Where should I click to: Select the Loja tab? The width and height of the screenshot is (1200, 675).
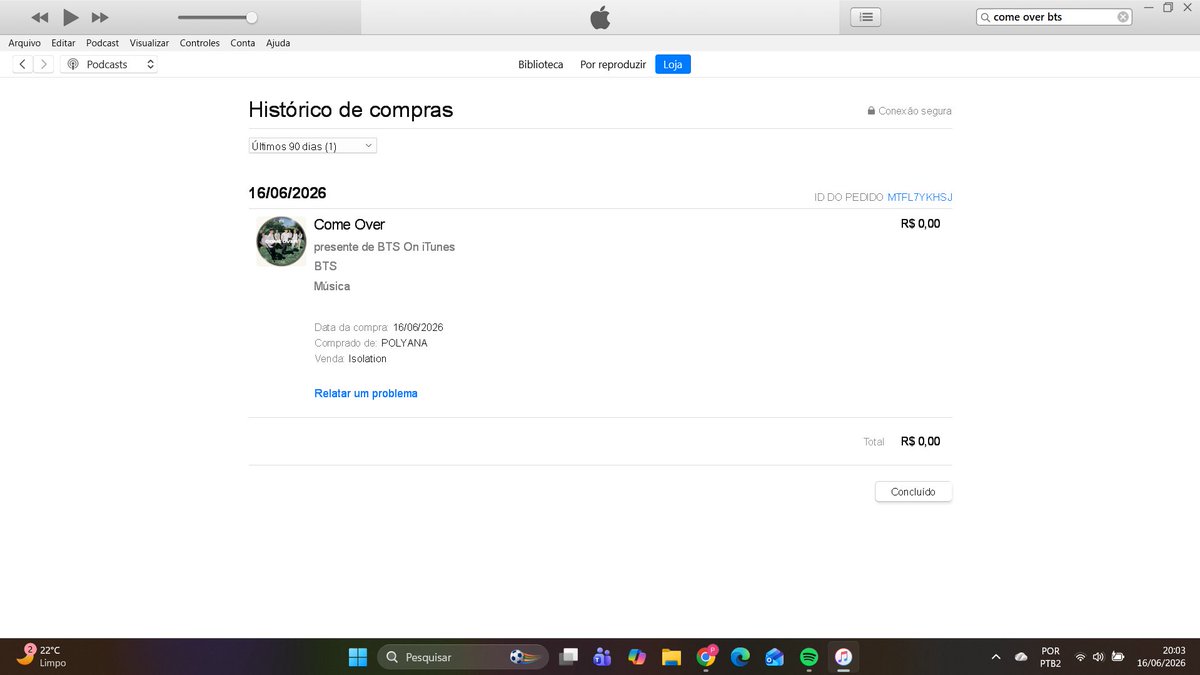pos(673,64)
